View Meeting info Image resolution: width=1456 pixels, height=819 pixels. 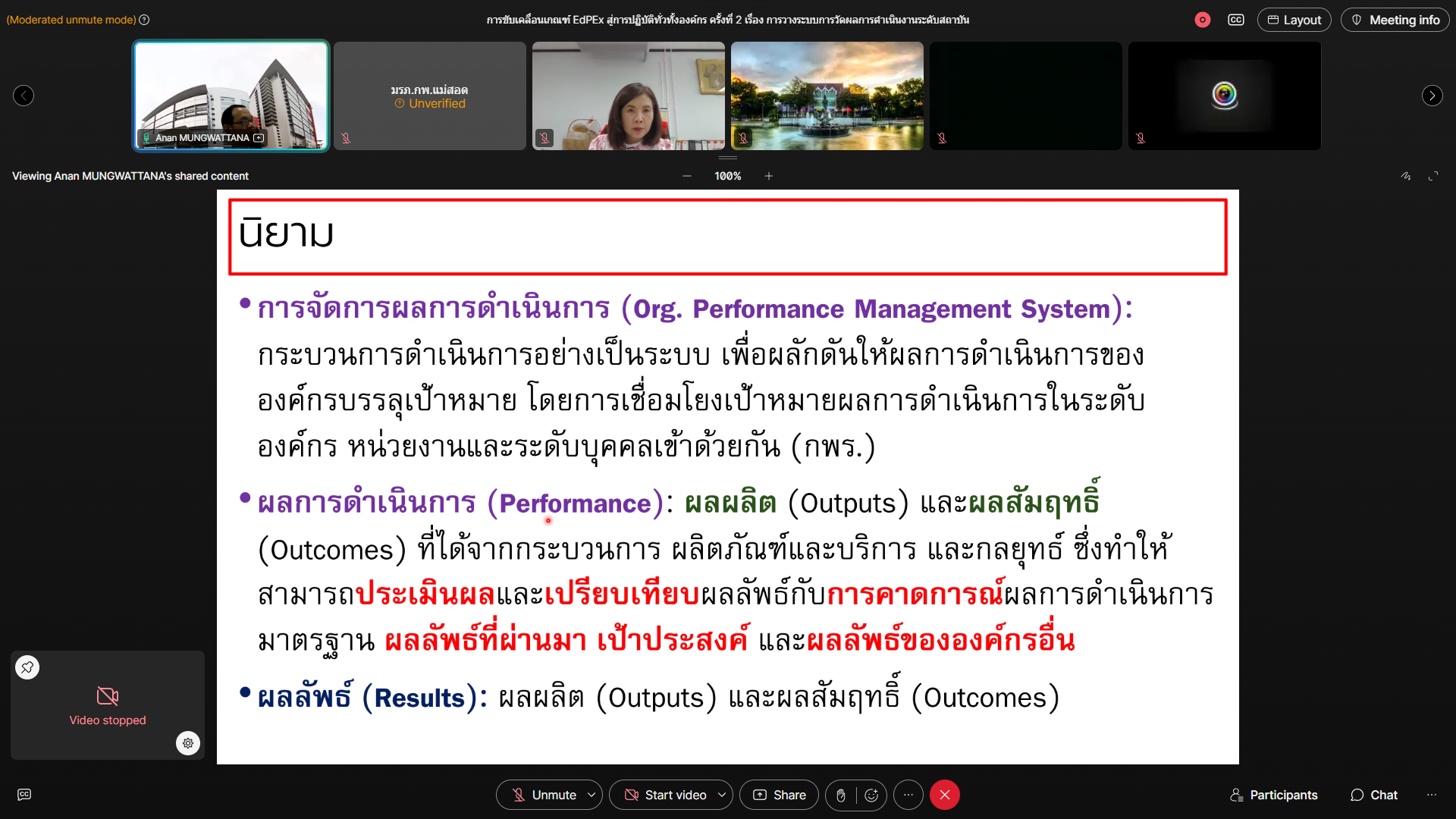click(x=1395, y=20)
